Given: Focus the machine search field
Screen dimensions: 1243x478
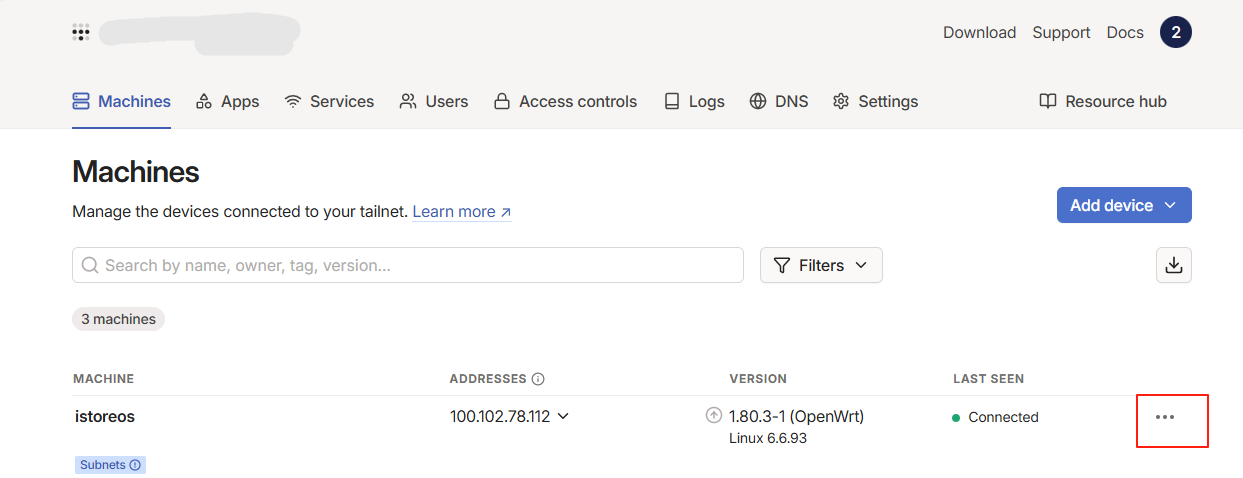Looking at the screenshot, I should (x=408, y=265).
